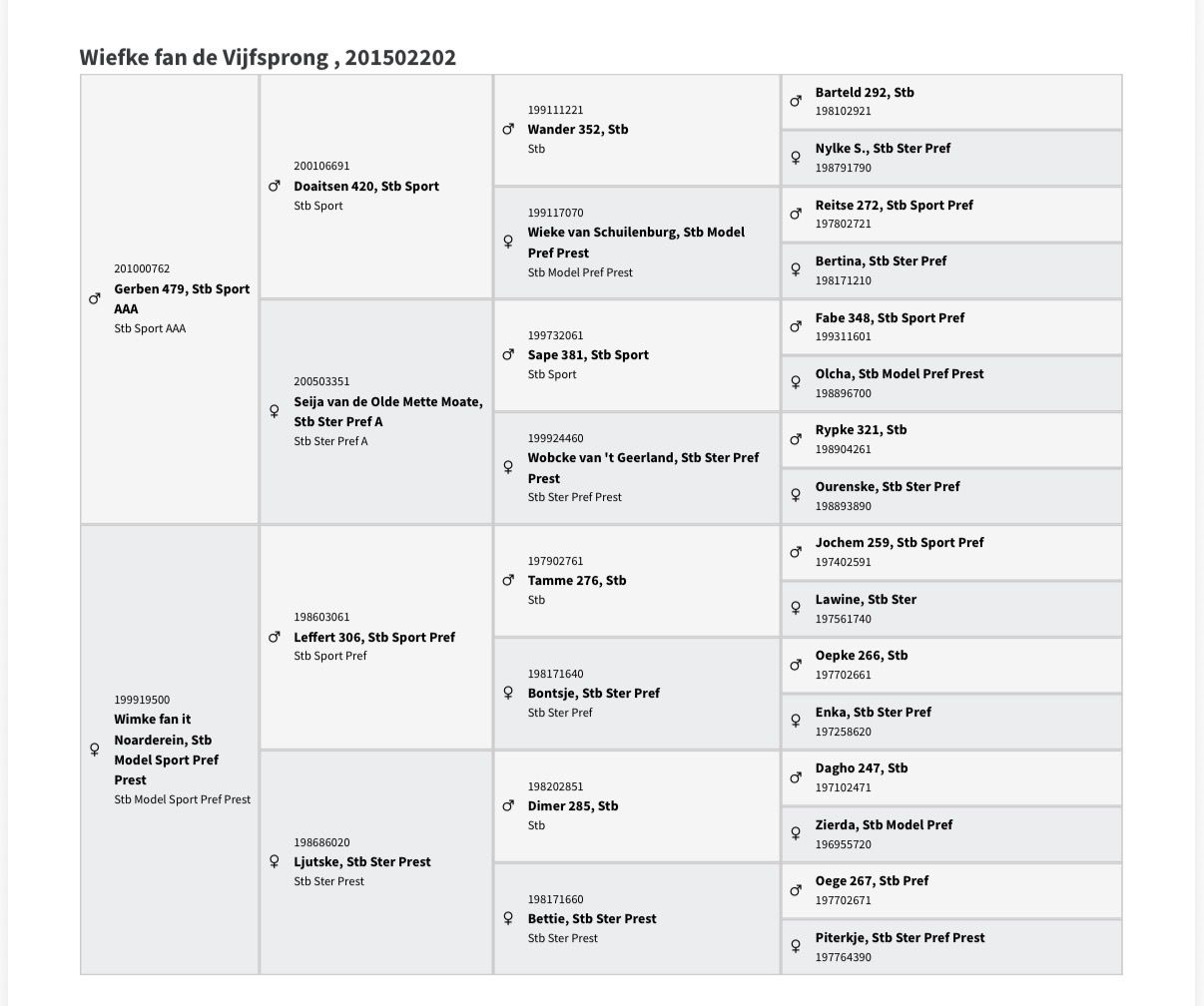Select Tamme 276, Stb ancestor
The height and width of the screenshot is (1006, 1204).
click(x=577, y=580)
